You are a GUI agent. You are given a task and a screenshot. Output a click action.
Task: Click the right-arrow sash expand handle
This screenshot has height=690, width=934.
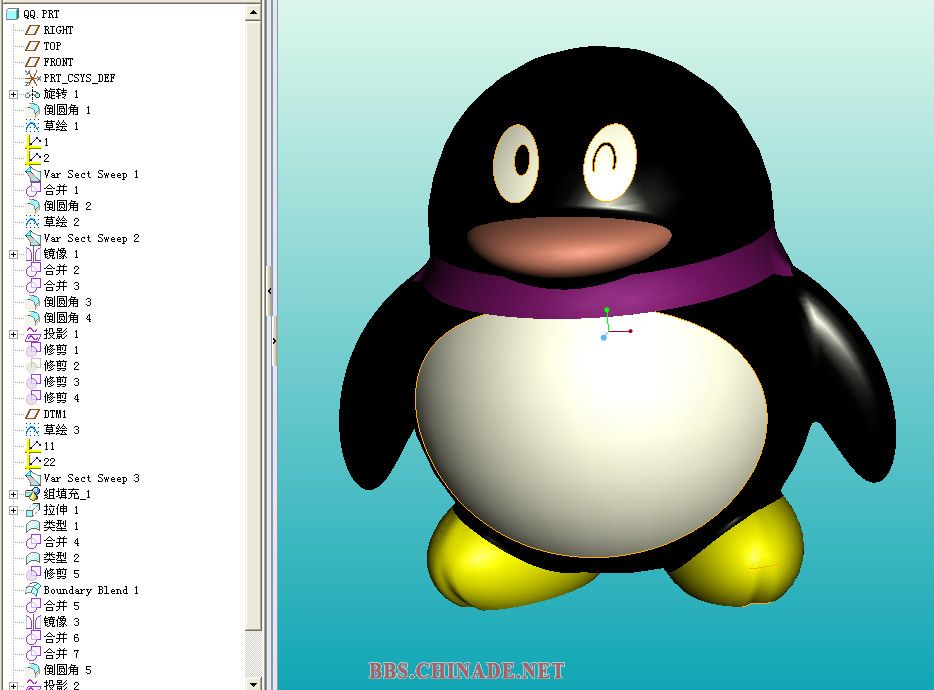pos(275,341)
